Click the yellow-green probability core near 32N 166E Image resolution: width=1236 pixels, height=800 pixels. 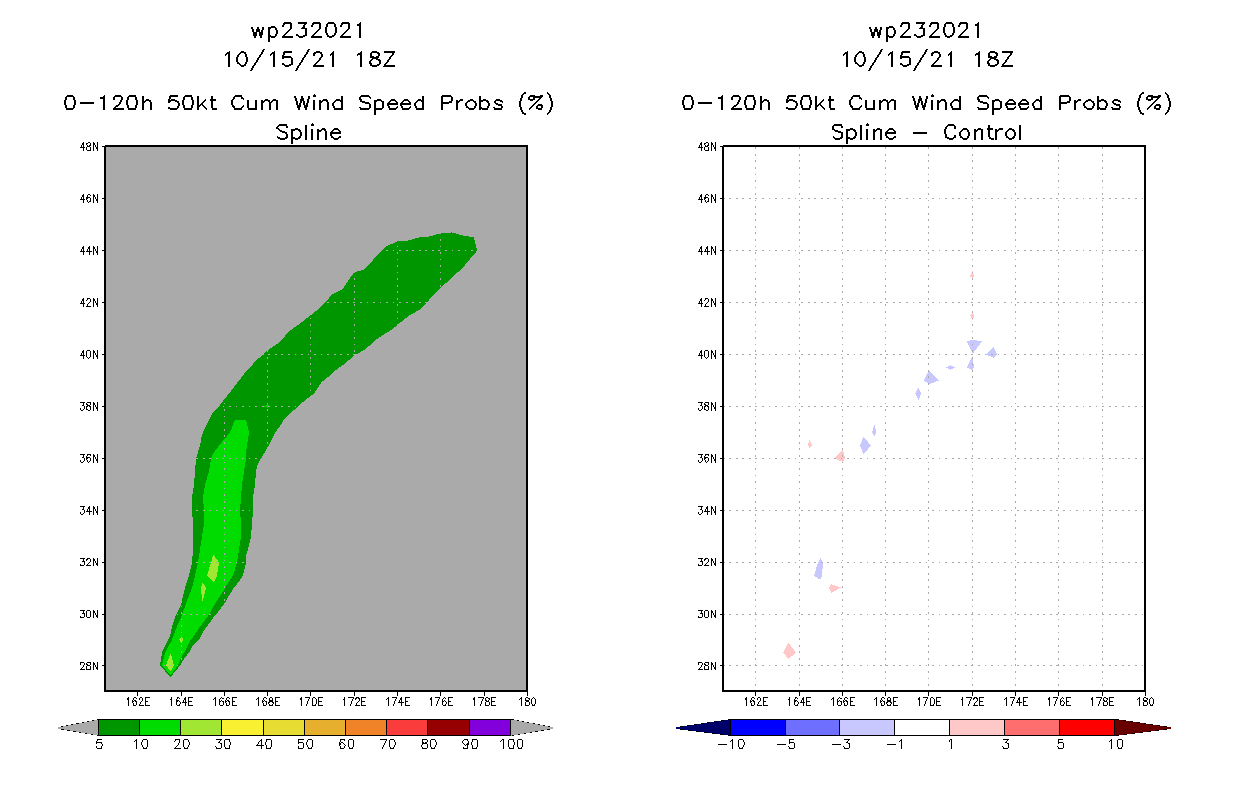(x=213, y=569)
